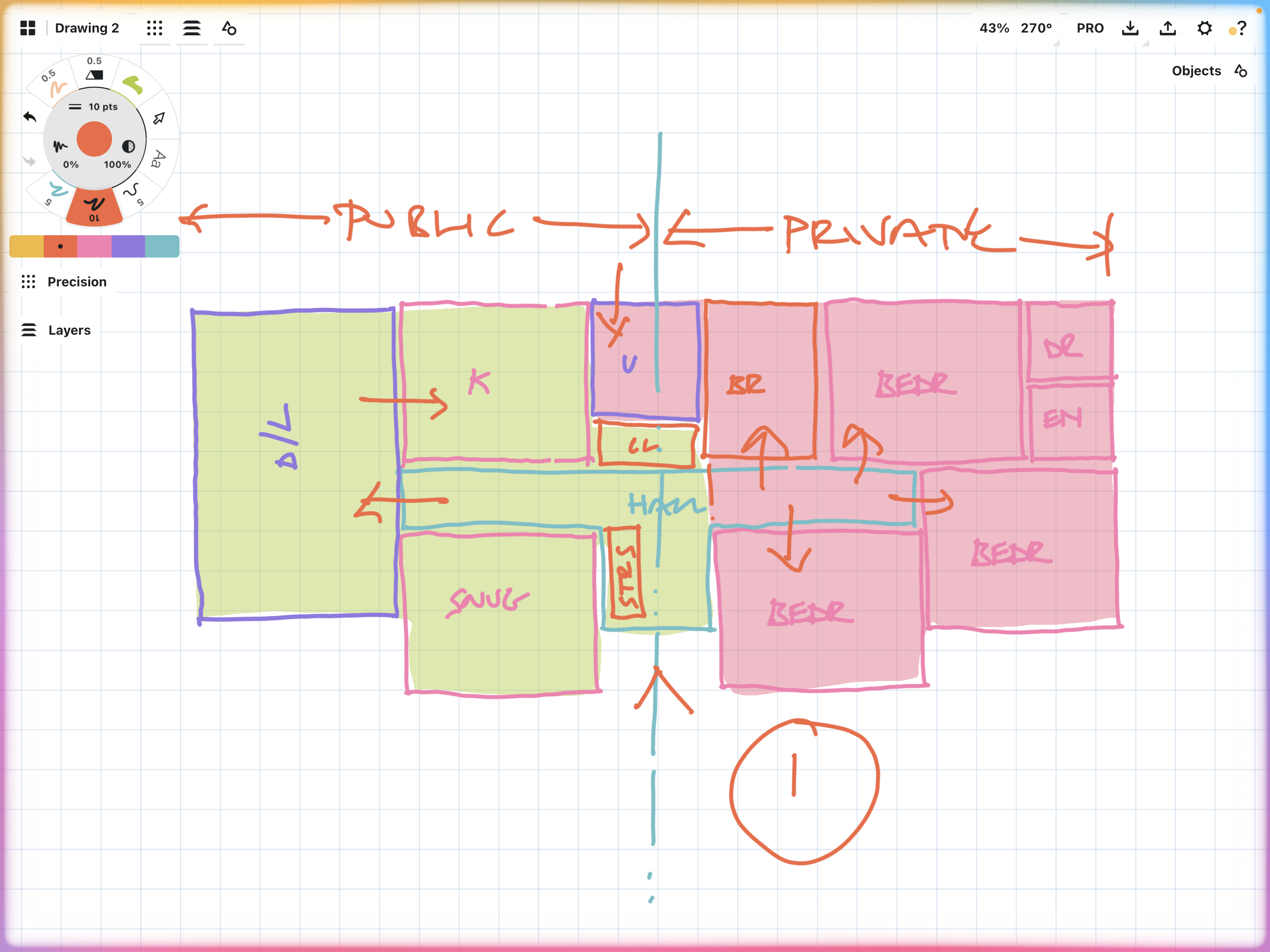Adjust the 10 pts brush size control

(93, 107)
